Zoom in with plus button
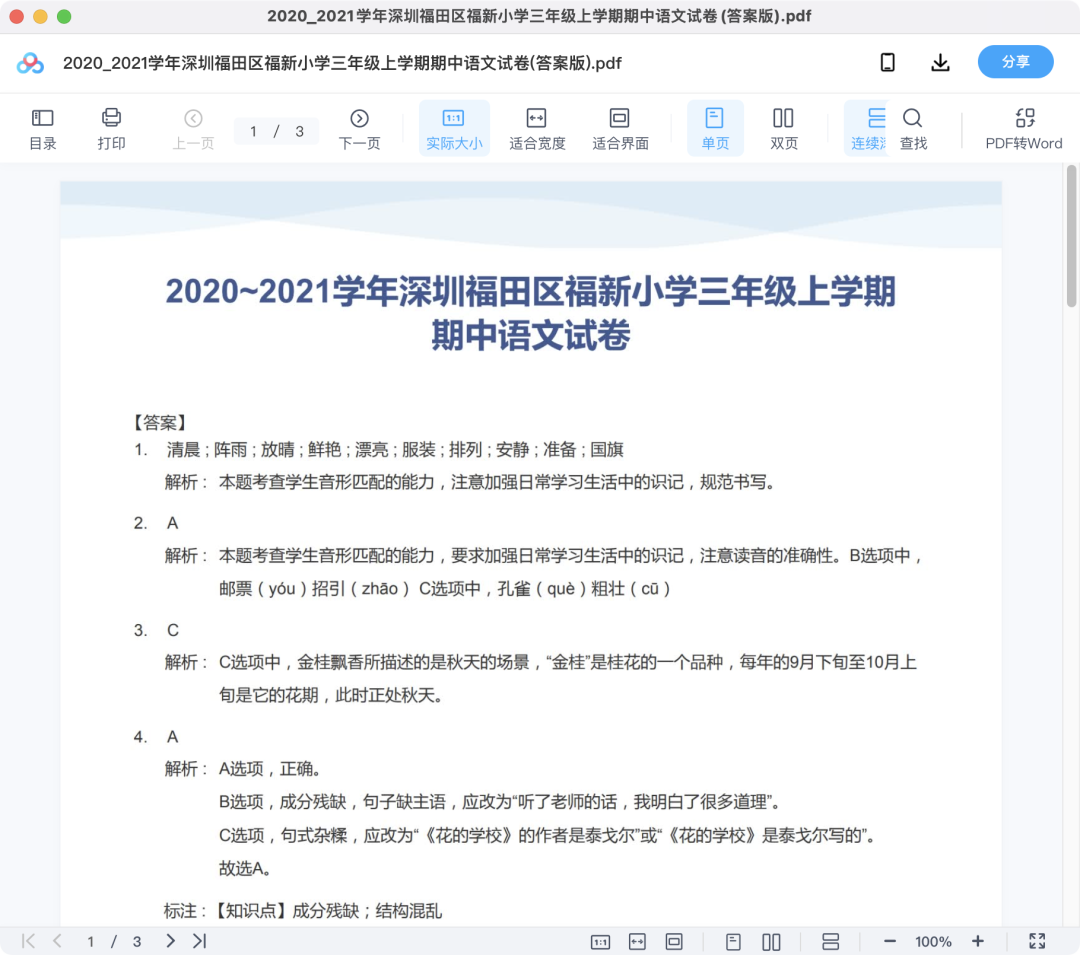1080x955 pixels. pyautogui.click(x=977, y=941)
